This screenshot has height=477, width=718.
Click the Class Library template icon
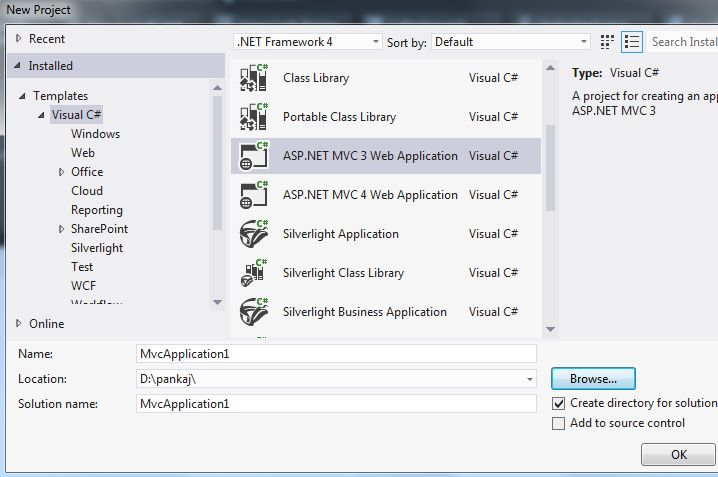point(254,78)
